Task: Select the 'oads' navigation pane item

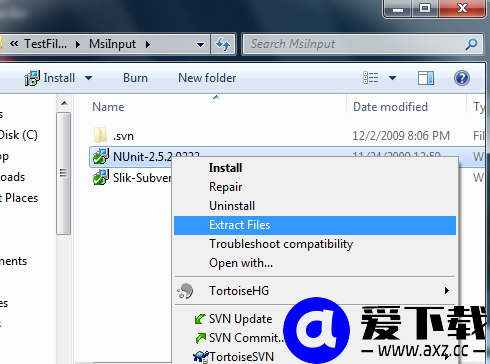Action: point(12,177)
